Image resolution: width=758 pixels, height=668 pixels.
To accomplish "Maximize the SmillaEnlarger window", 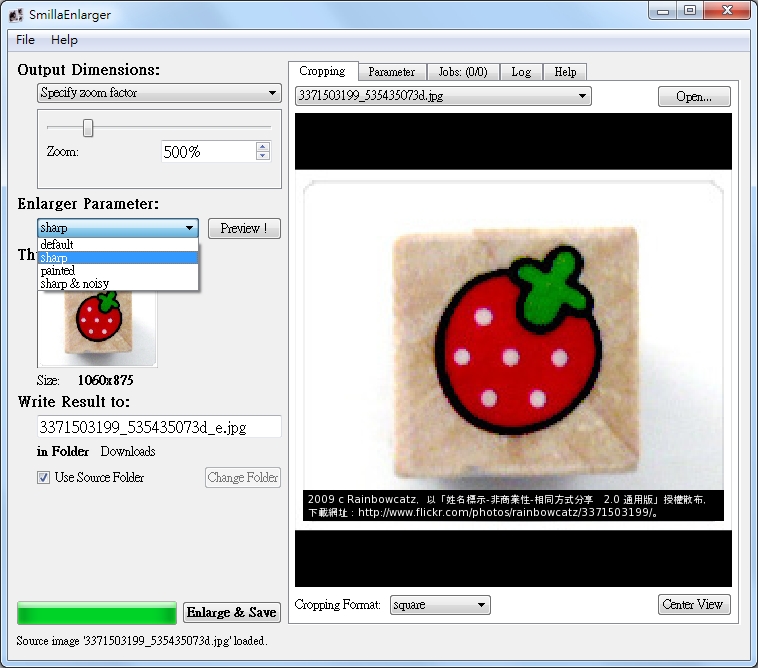I will pyautogui.click(x=690, y=11).
